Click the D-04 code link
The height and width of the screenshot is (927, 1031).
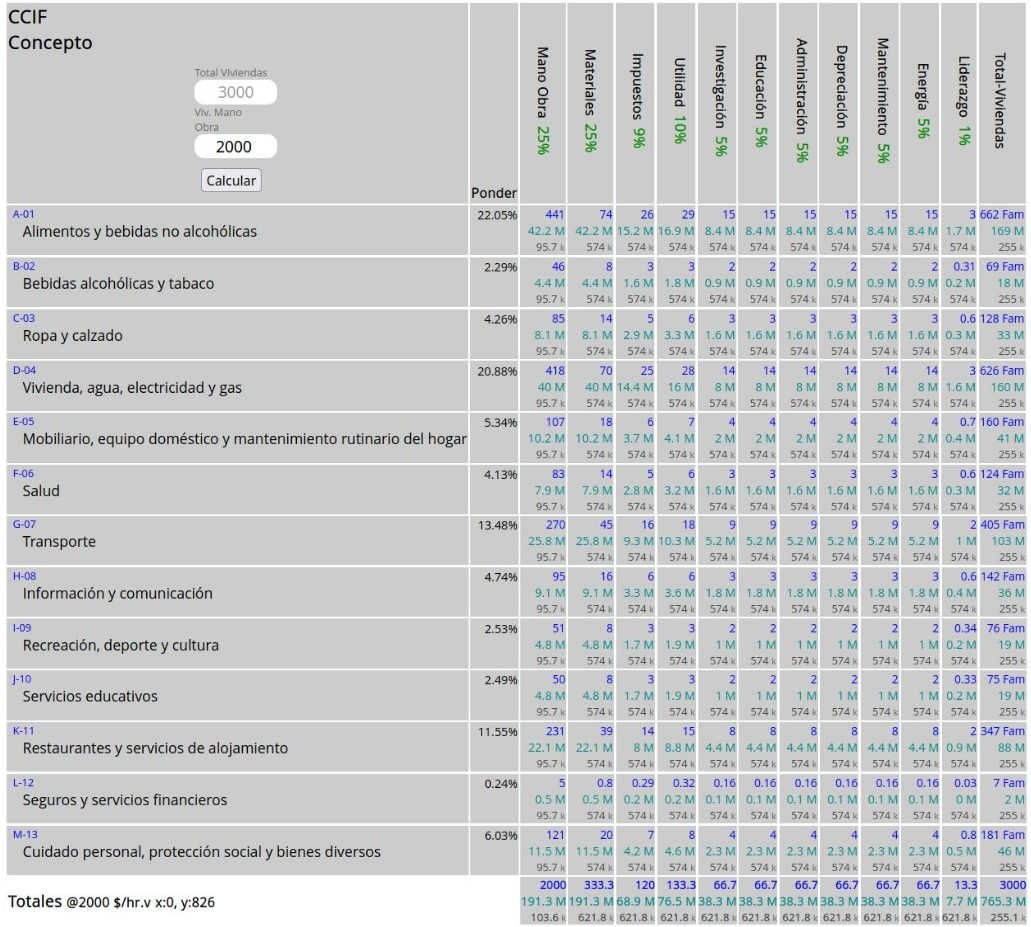click(24, 369)
